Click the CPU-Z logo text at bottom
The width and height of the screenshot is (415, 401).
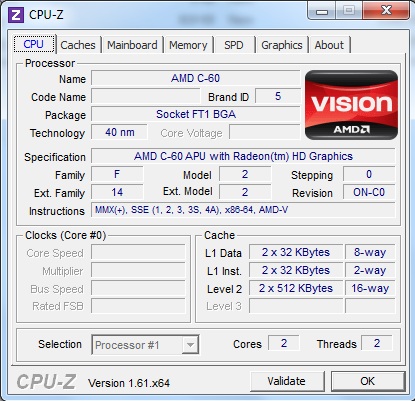point(46,381)
